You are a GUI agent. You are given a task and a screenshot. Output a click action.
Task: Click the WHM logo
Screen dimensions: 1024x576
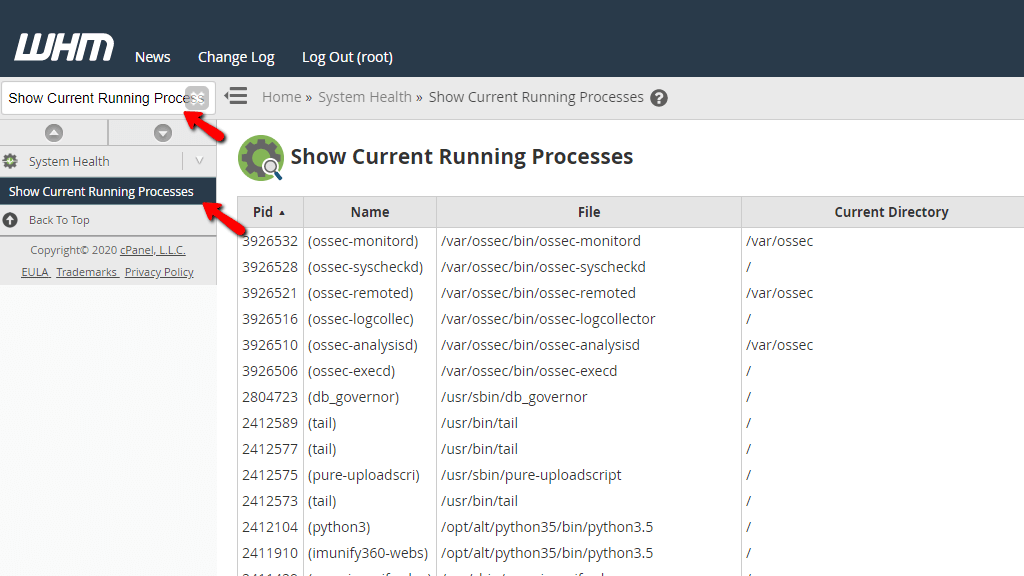coord(63,46)
